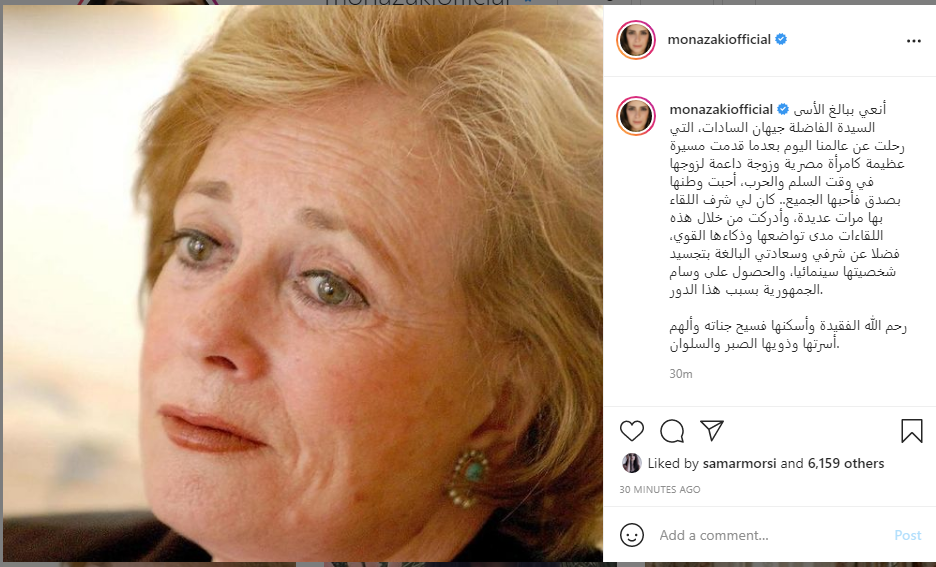Open the comment speech bubble icon

672,431
